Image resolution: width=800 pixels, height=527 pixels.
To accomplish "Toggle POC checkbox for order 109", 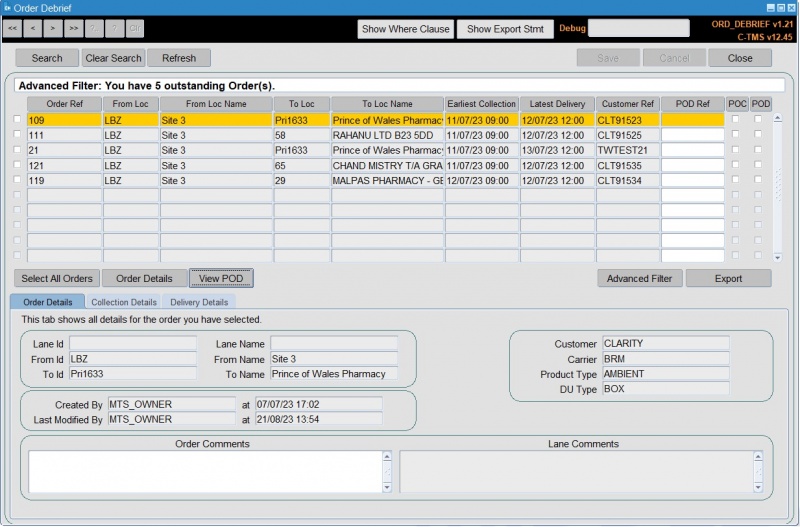I will pos(735,119).
